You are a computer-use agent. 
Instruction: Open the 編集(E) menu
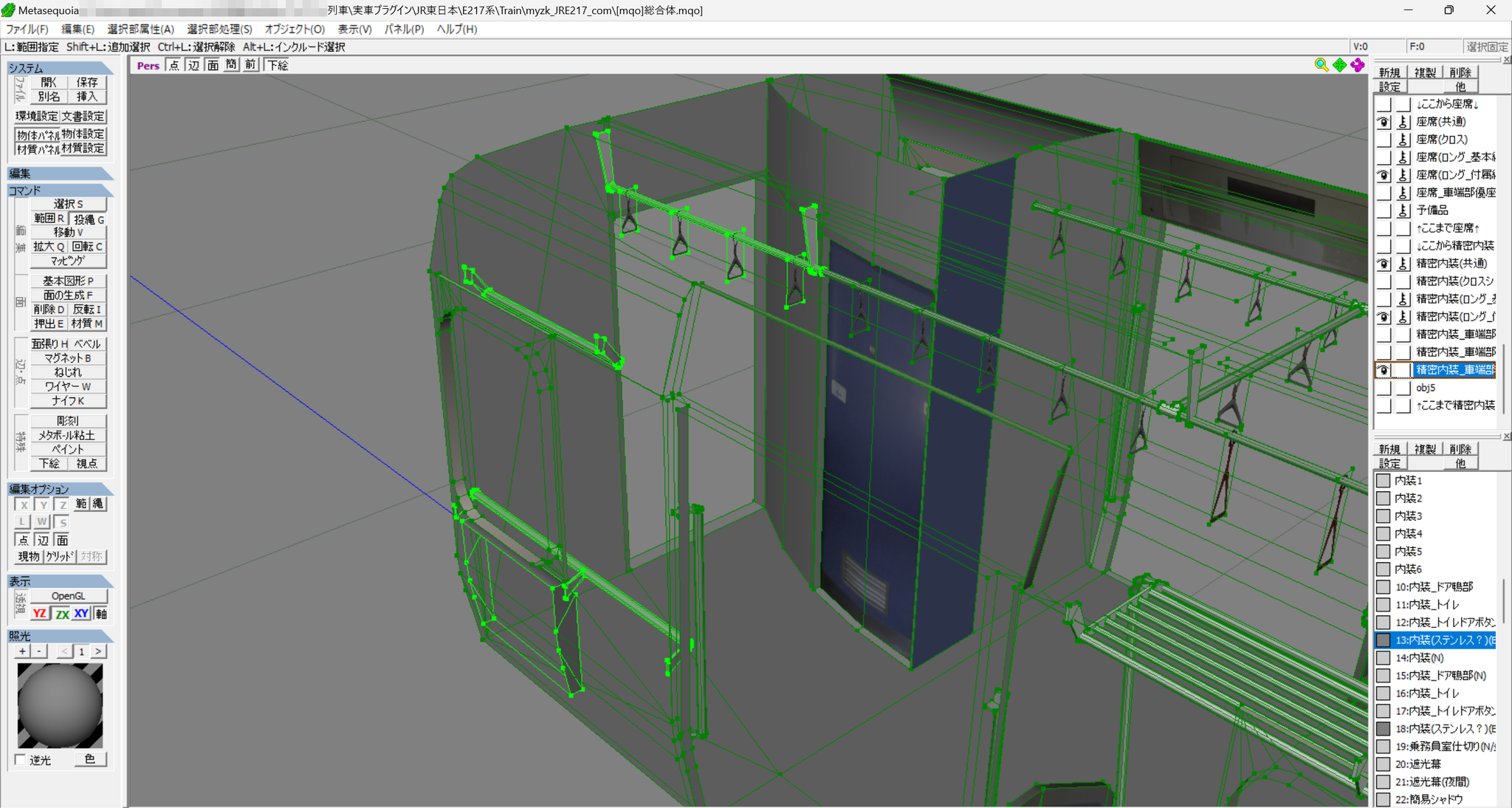(78, 29)
